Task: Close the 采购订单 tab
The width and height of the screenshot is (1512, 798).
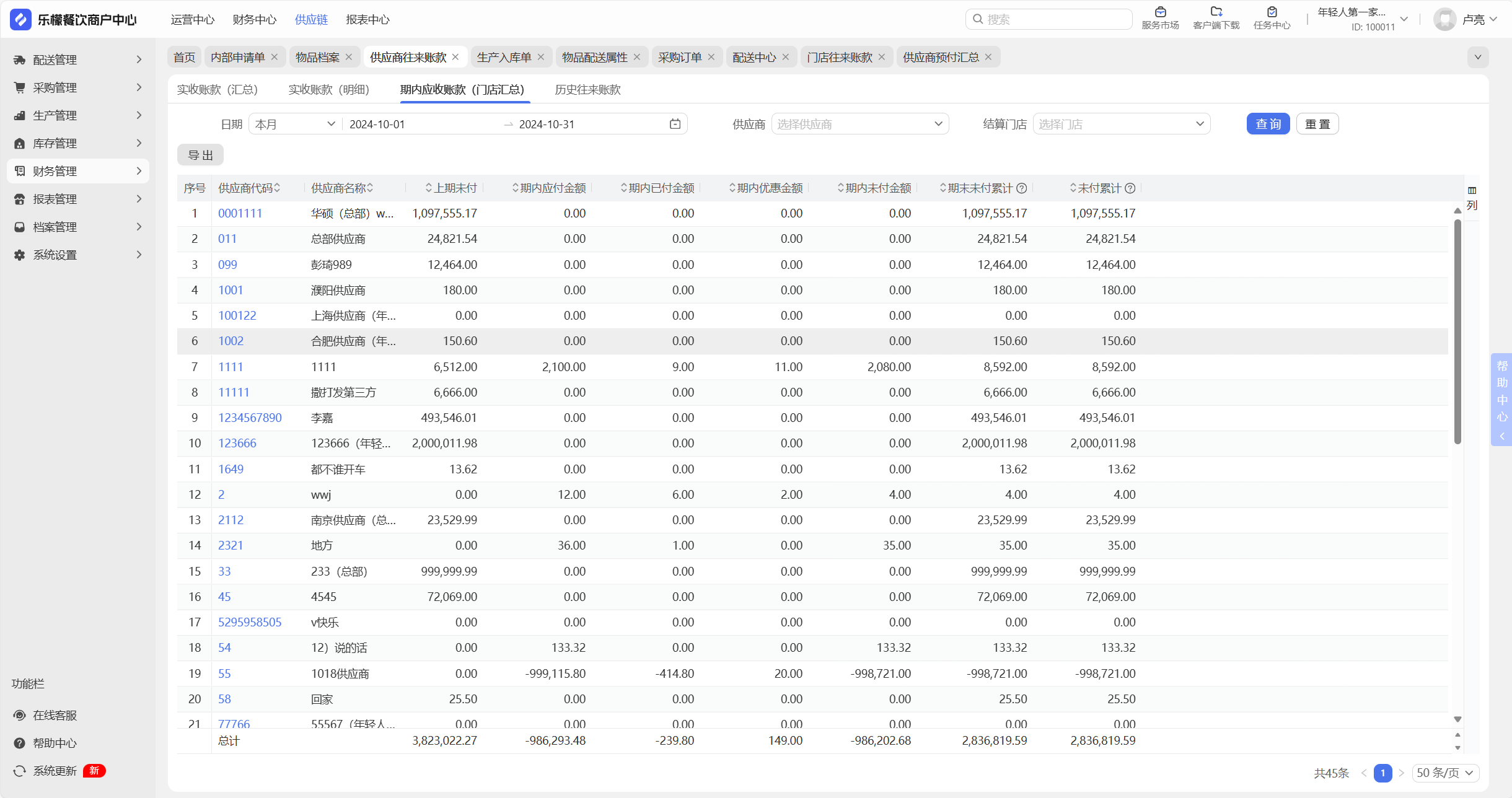Action: pos(711,57)
